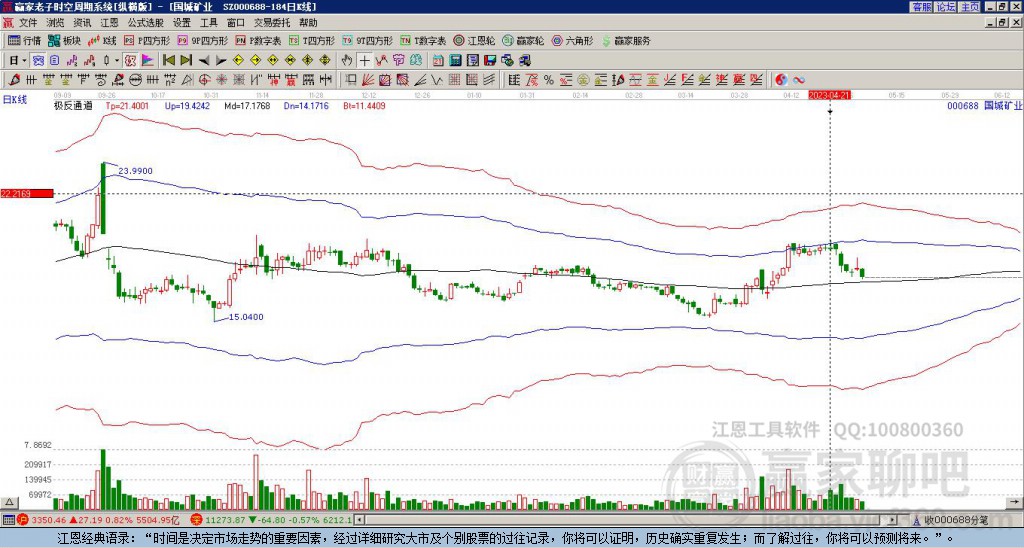Open the 9T四方形 tool
This screenshot has width=1024, height=548.
click(x=368, y=41)
